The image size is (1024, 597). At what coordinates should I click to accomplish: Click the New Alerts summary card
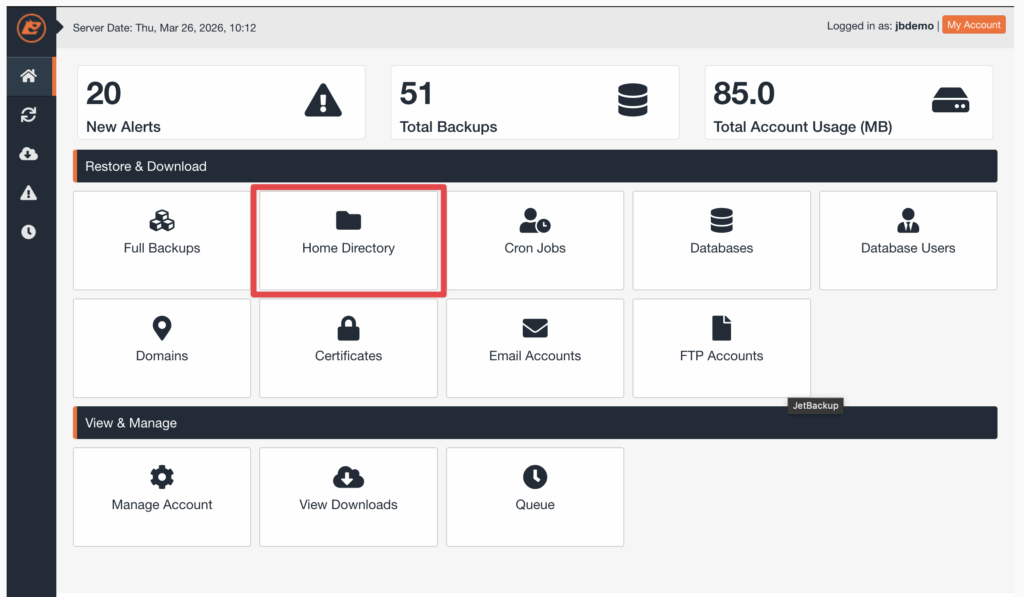pos(221,103)
